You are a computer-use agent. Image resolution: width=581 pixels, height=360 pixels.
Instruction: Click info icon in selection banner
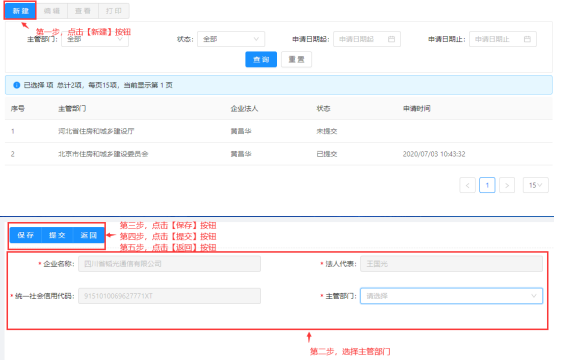[x=16, y=85]
